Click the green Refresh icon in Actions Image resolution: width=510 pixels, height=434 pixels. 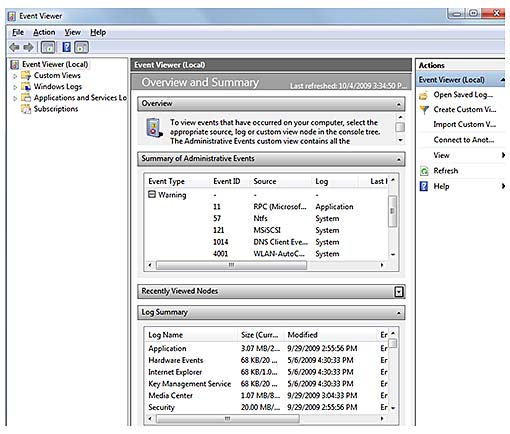424,171
